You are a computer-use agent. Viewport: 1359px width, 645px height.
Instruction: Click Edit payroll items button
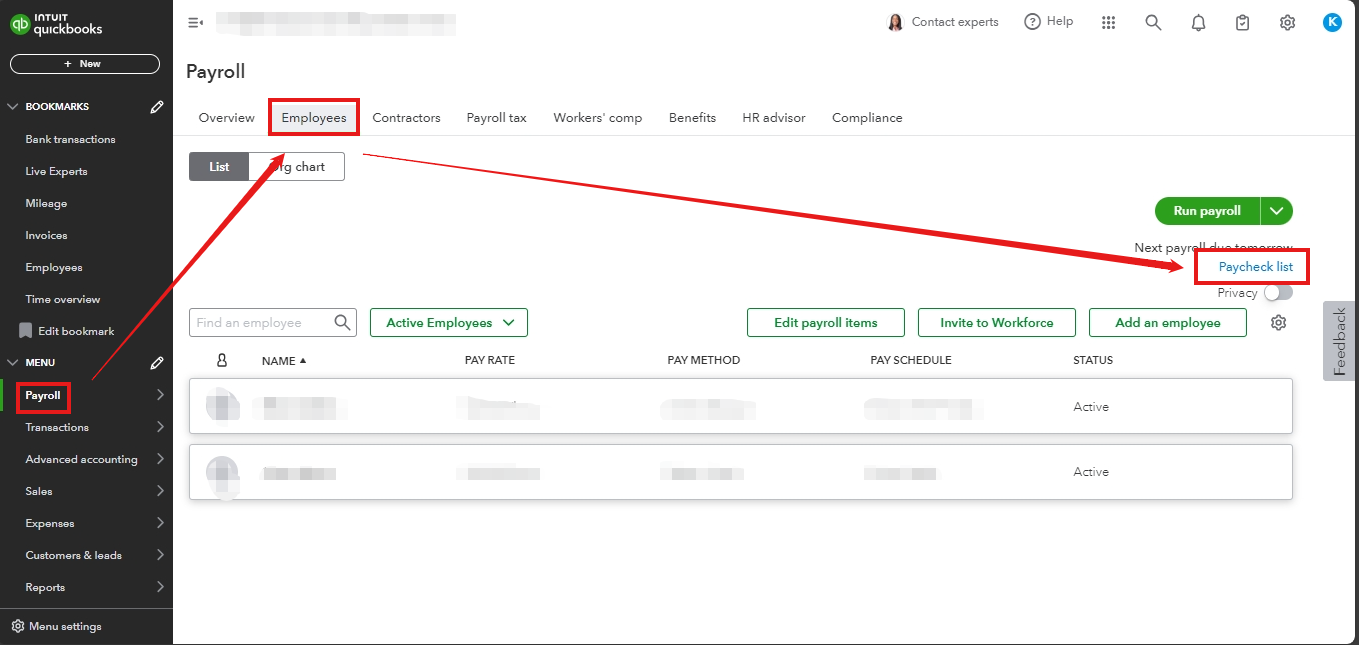point(826,323)
